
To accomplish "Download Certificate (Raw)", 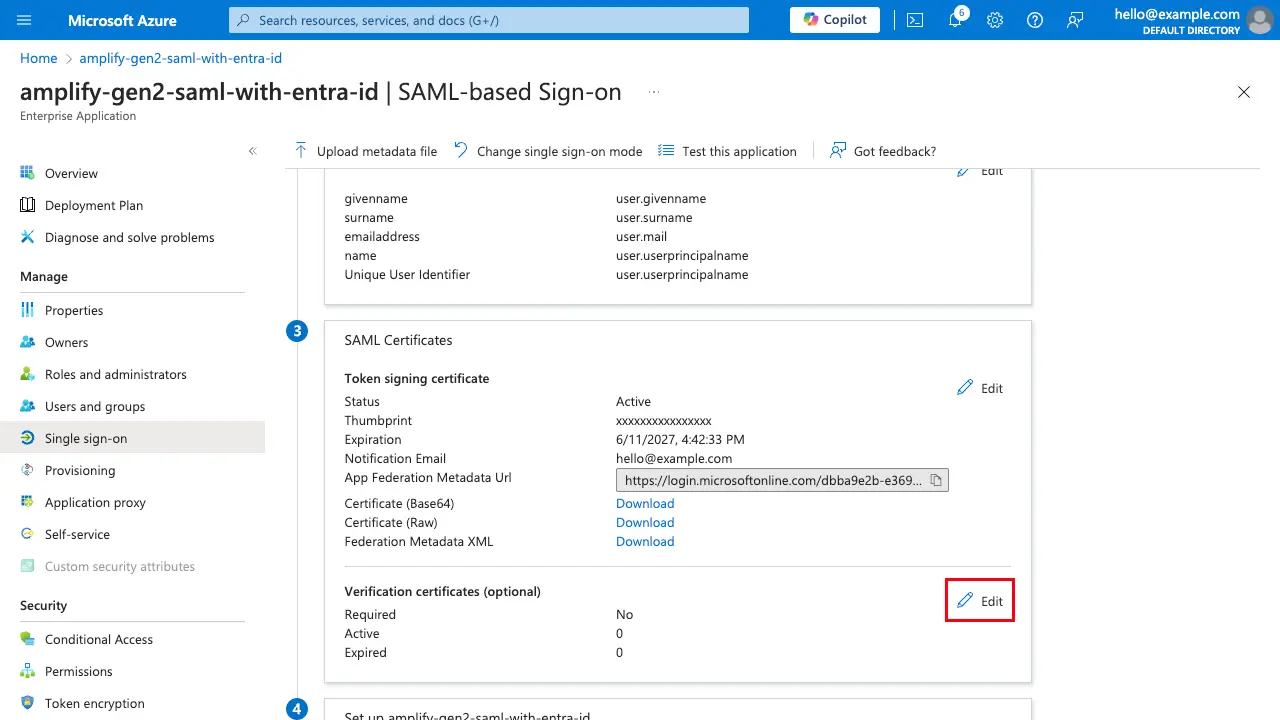I will pos(645,522).
